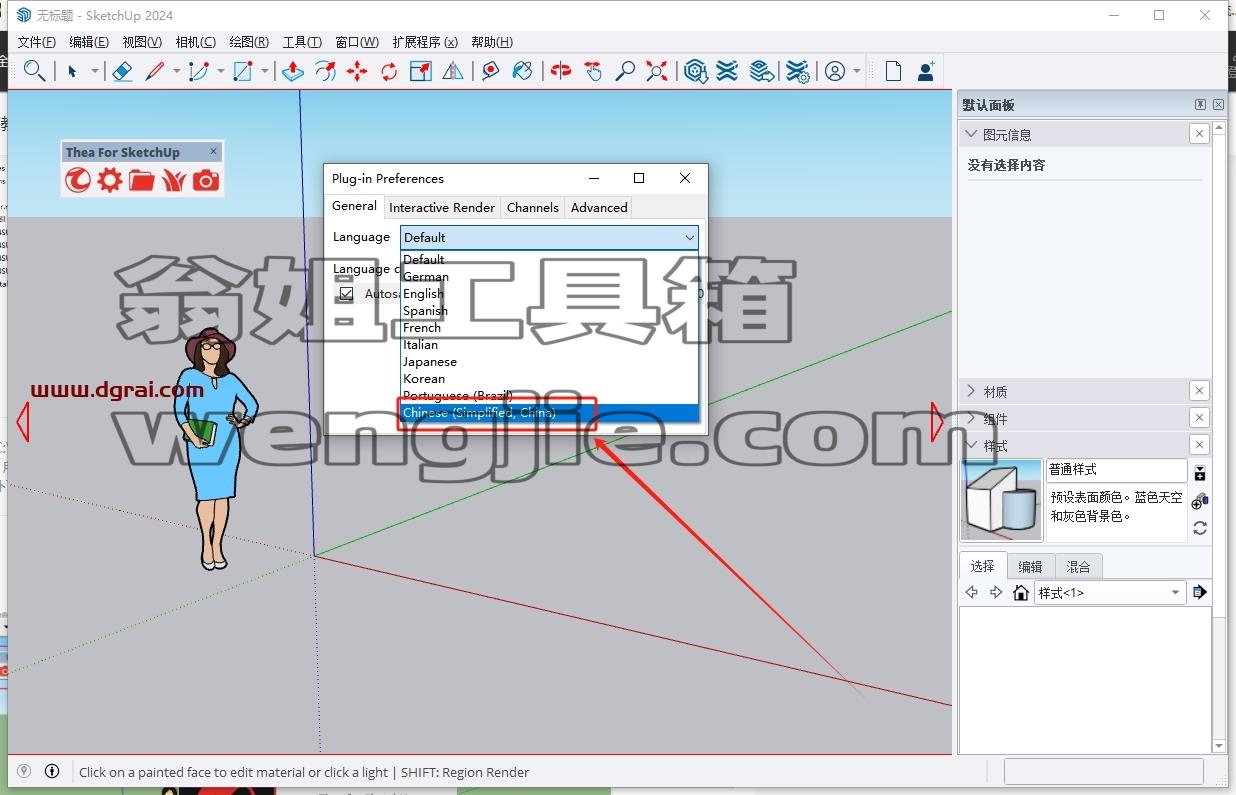Open the account icon dropdown arrow
Viewport: 1236px width, 795px height.
pos(858,71)
